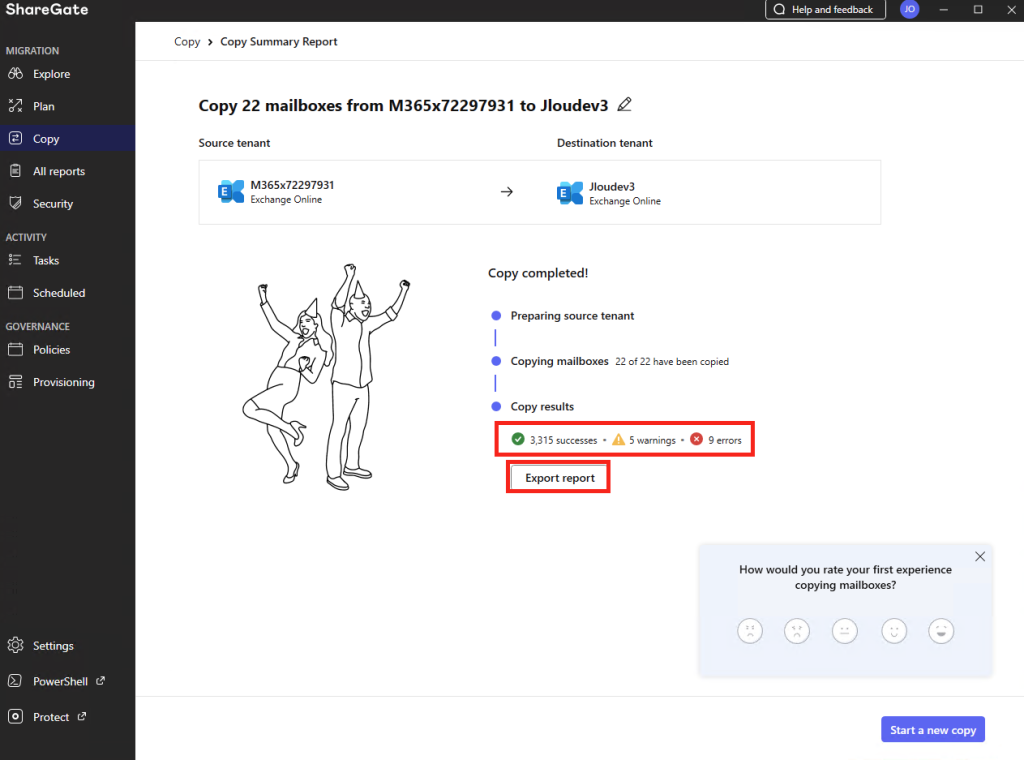This screenshot has width=1024, height=760.
Task: Click red errors cross icon
Action: click(697, 439)
